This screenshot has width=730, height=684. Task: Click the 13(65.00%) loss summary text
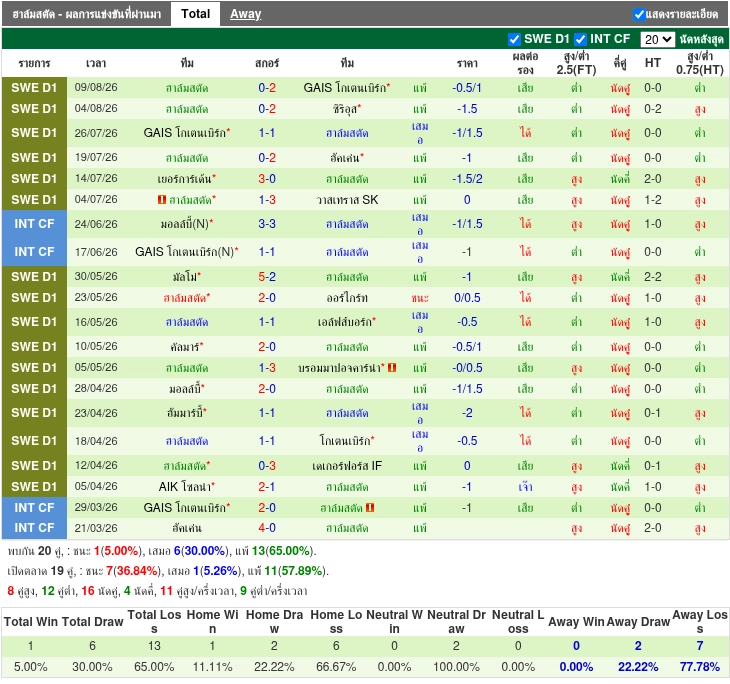(283, 551)
